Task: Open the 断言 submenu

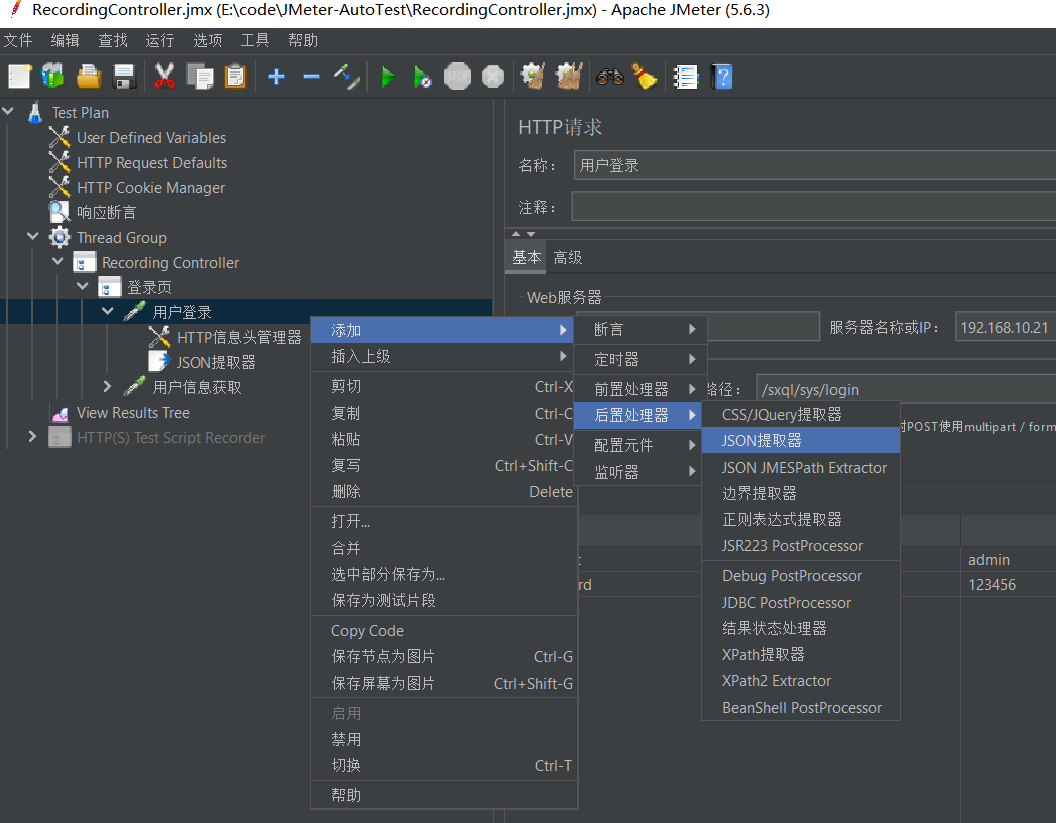Action: click(640, 329)
